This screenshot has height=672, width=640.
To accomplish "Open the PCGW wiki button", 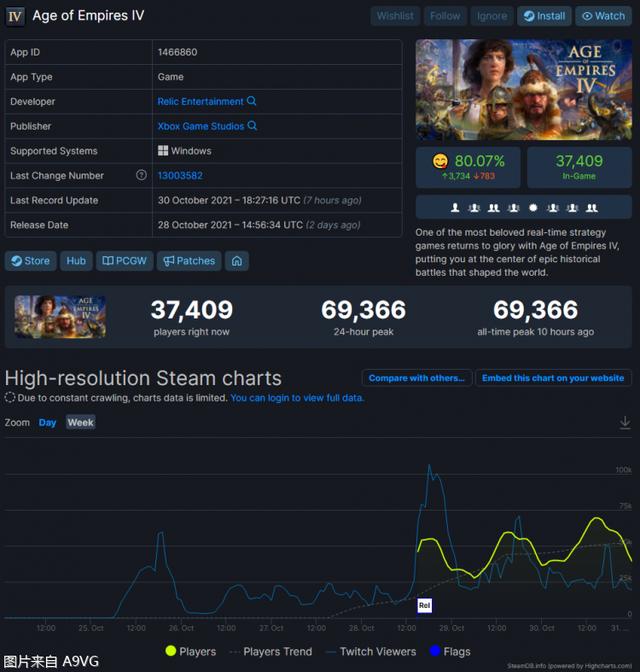I will (123, 261).
